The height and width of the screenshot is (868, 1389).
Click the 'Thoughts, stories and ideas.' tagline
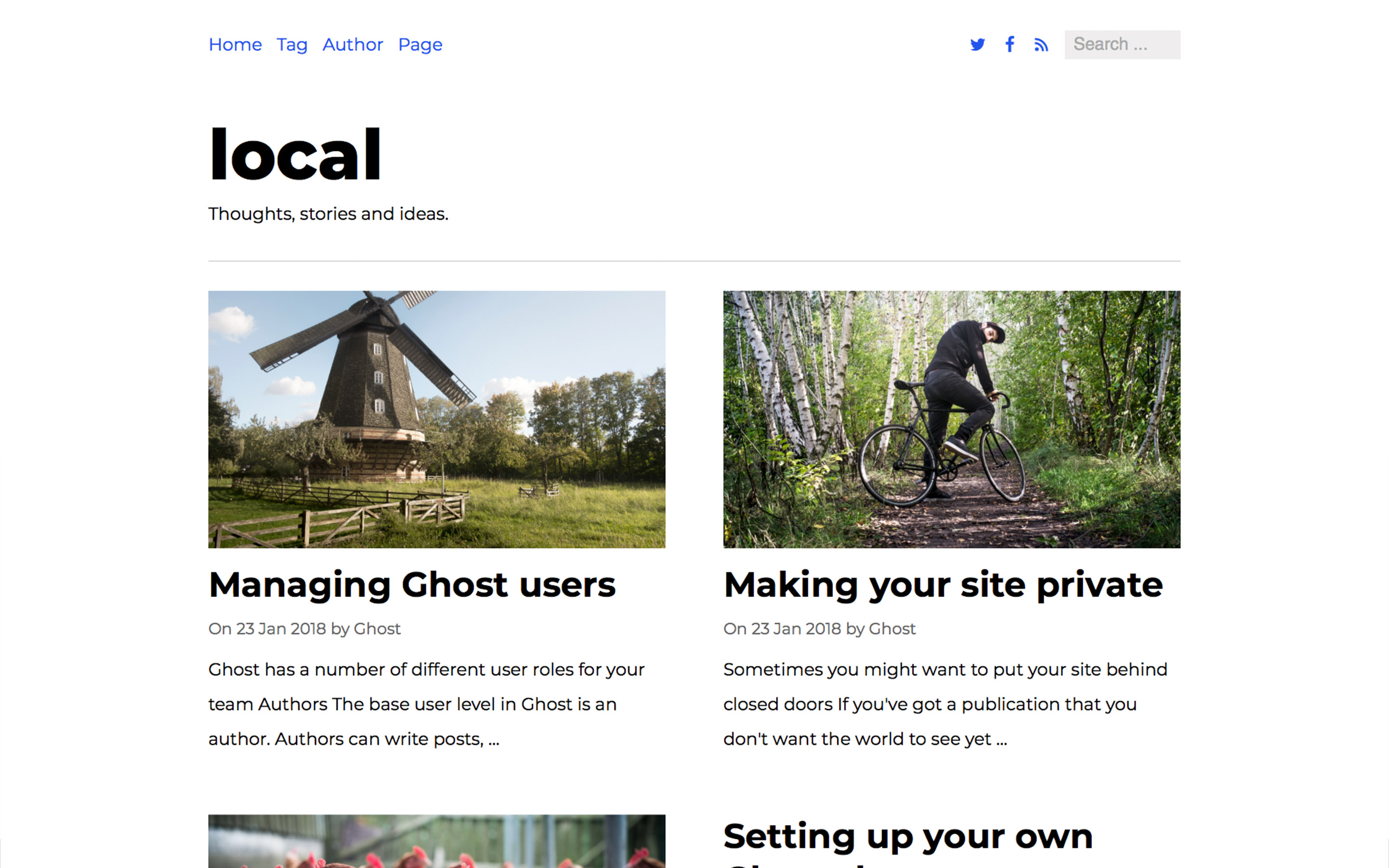pos(328,214)
